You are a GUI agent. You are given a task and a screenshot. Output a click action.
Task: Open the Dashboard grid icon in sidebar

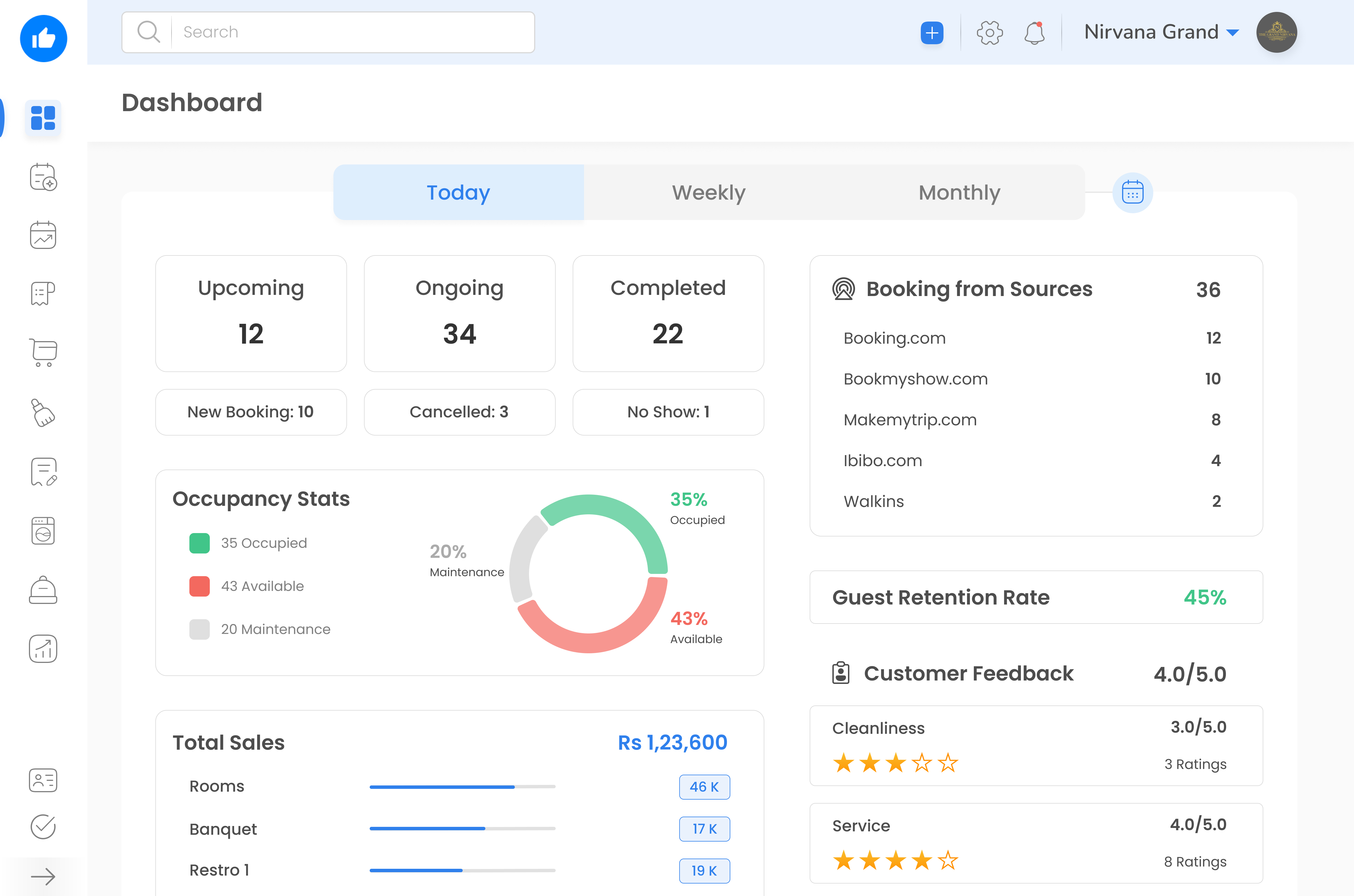[x=43, y=118]
